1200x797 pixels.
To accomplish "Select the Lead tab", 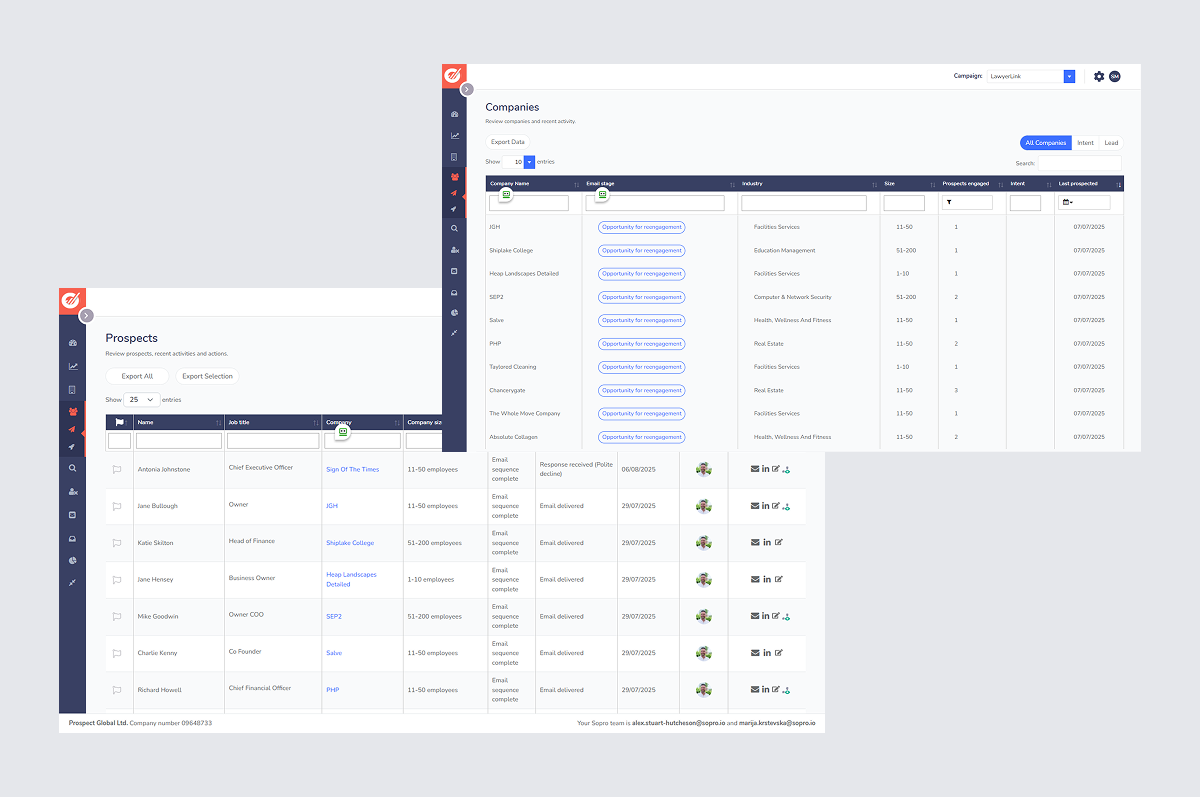I will click(1111, 143).
